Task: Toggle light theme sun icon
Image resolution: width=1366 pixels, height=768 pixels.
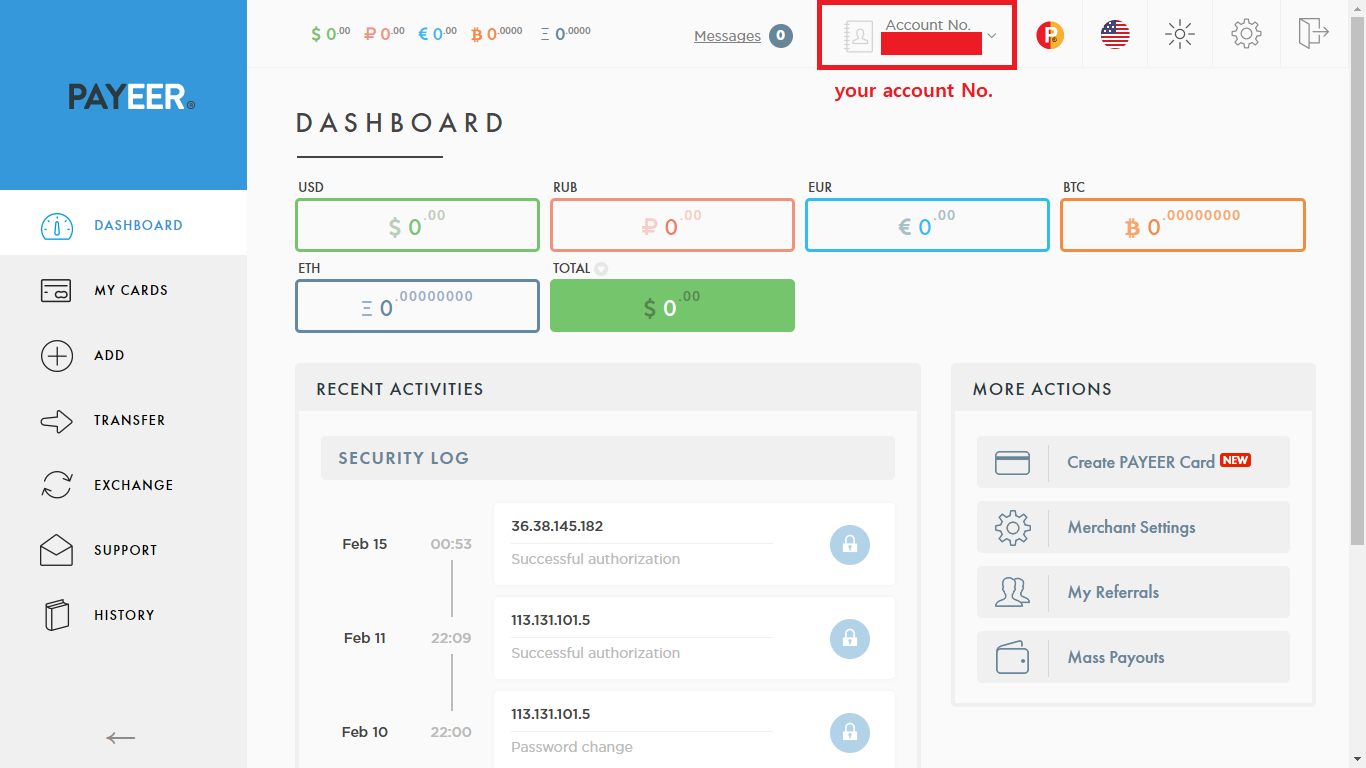Action: 1180,35
